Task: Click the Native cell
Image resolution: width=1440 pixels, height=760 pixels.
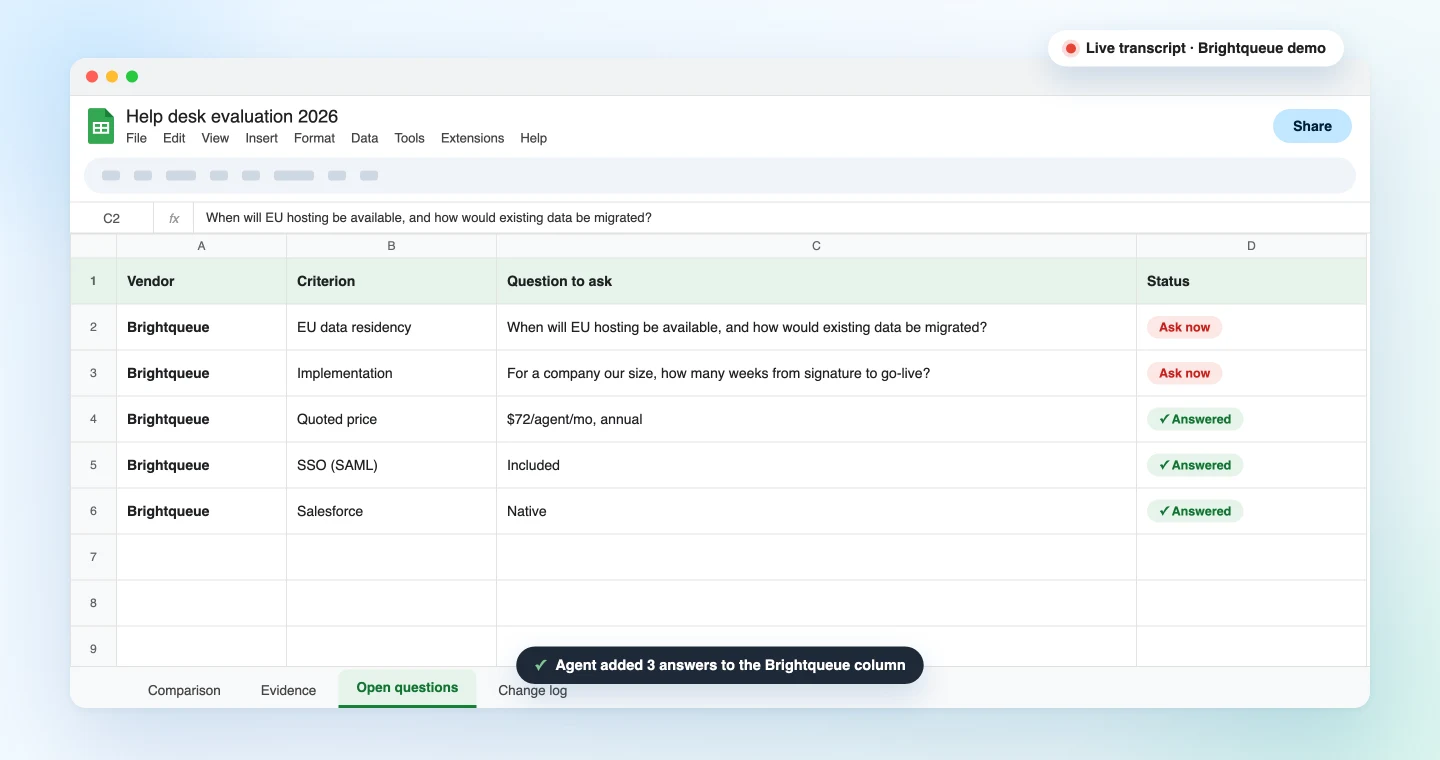Action: tap(816, 511)
